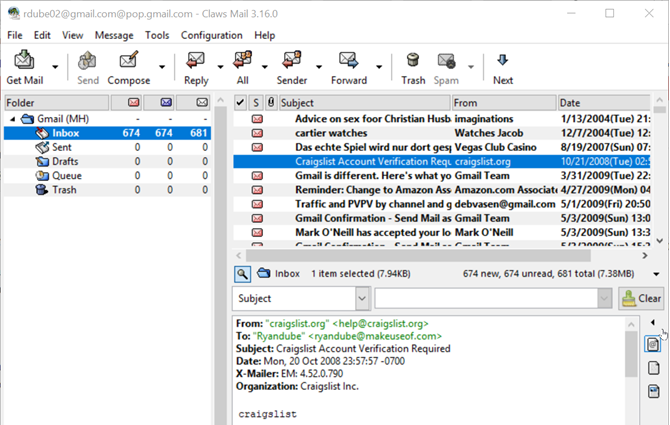Image resolution: width=670 pixels, height=425 pixels.
Task: Sort messages by From column header
Action: [504, 103]
